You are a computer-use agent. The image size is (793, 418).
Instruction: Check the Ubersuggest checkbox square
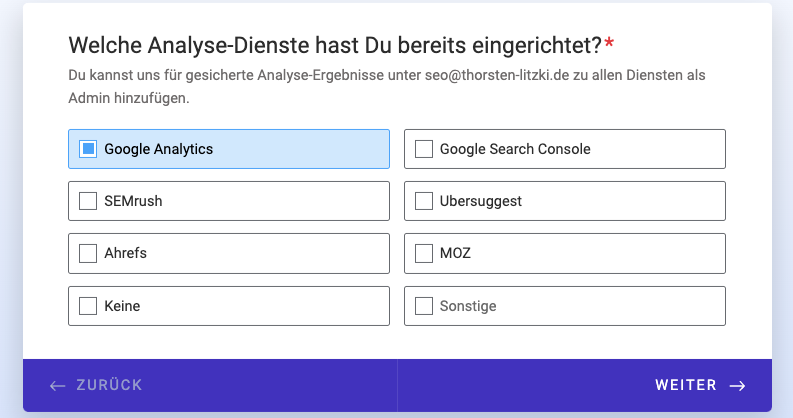coord(424,201)
